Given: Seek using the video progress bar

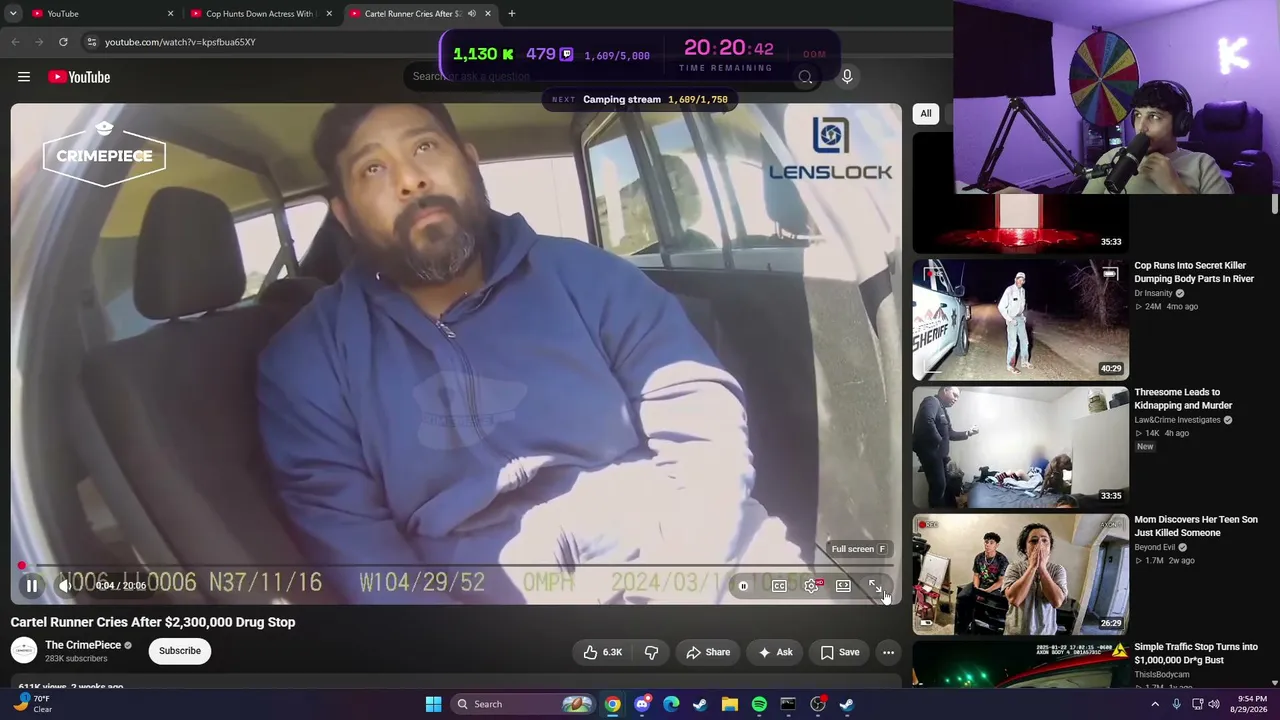Looking at the screenshot, I should pos(456,566).
